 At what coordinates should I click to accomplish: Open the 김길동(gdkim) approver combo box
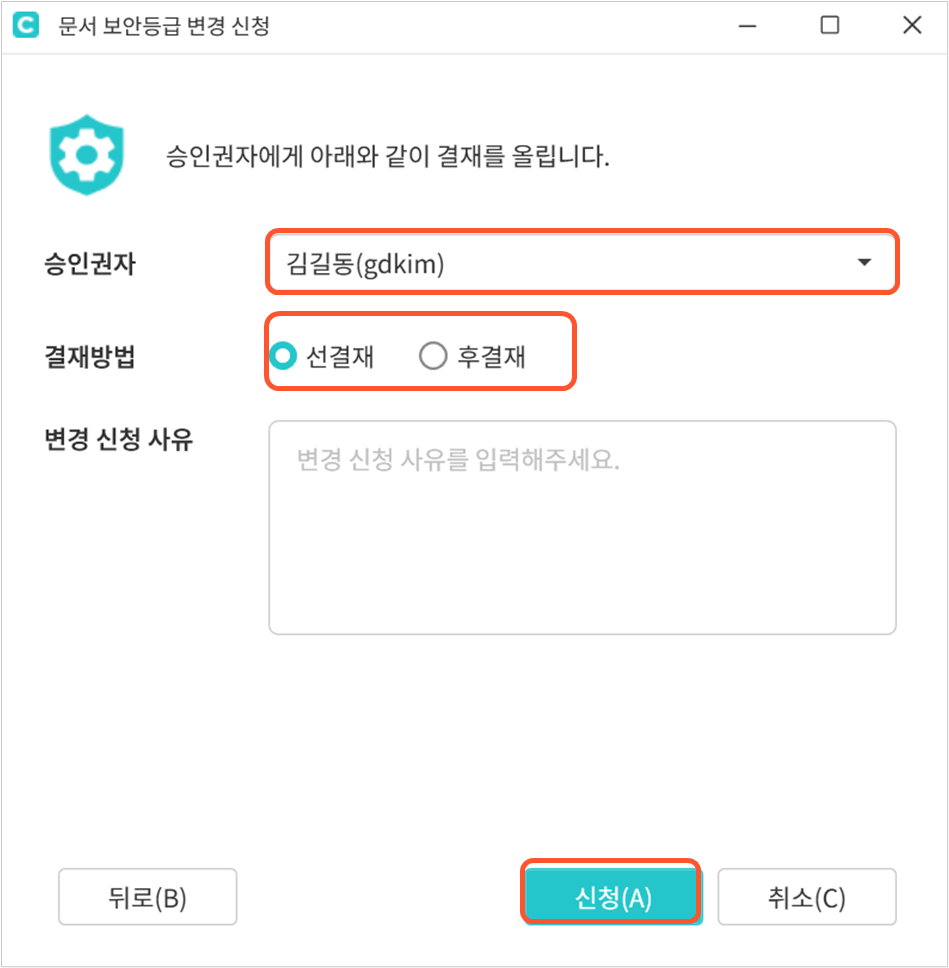(x=560, y=263)
